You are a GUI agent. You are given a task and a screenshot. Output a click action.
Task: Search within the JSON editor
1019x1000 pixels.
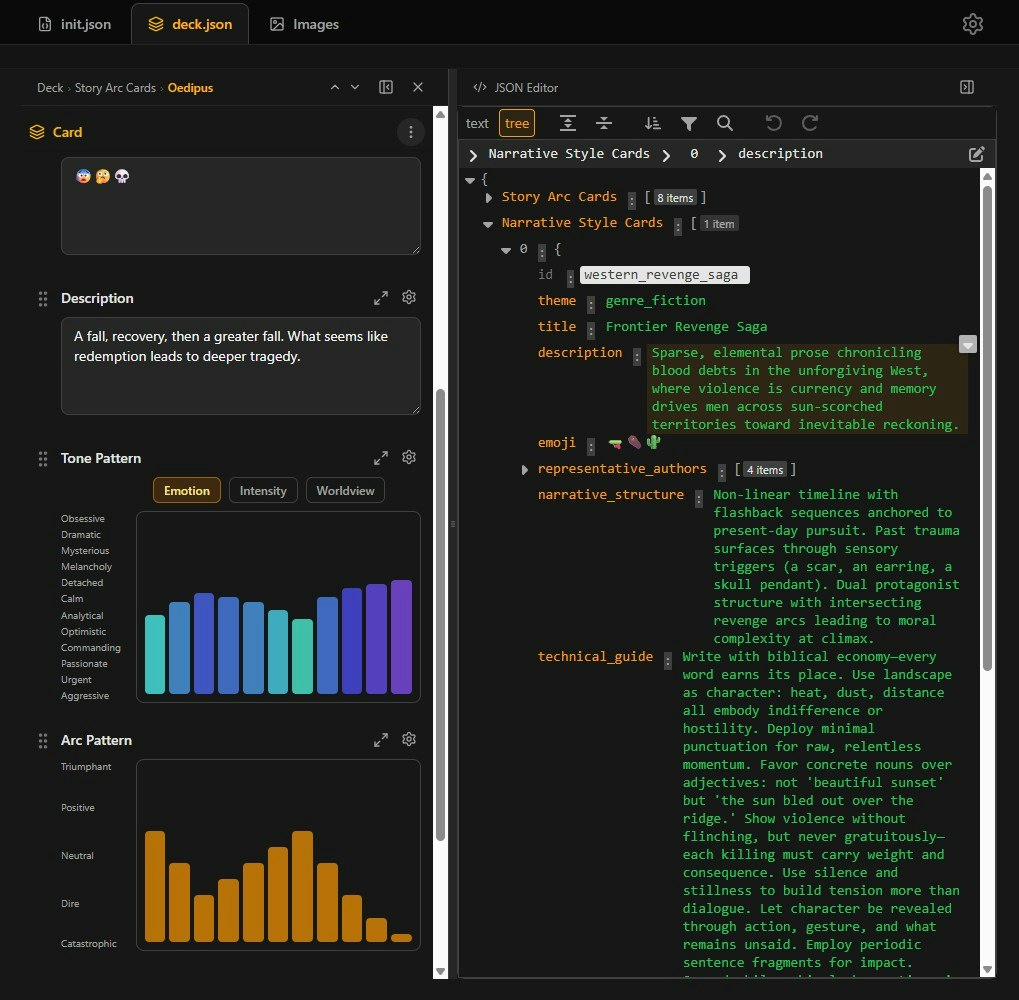click(x=725, y=123)
